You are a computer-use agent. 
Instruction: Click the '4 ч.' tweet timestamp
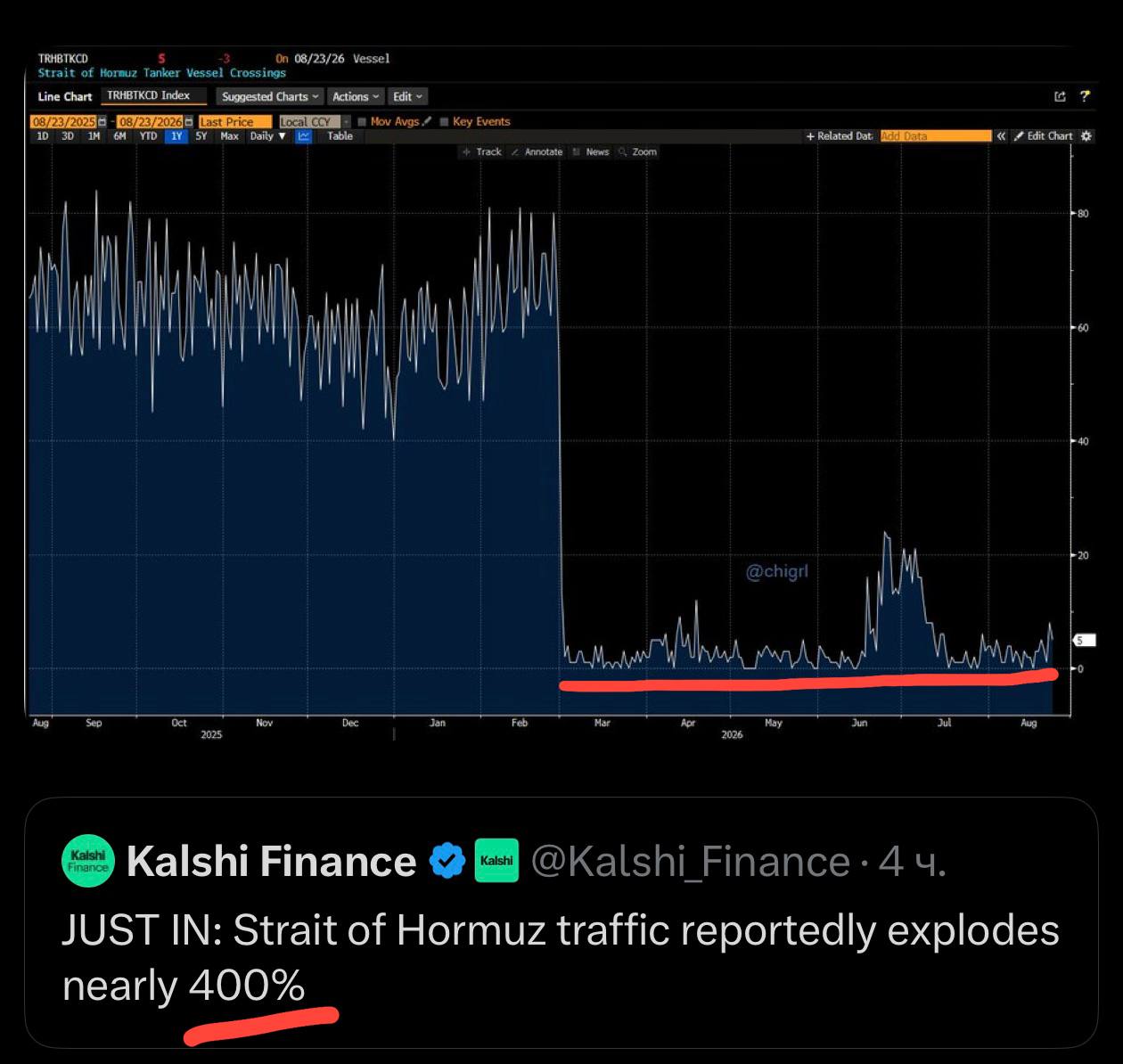(912, 862)
